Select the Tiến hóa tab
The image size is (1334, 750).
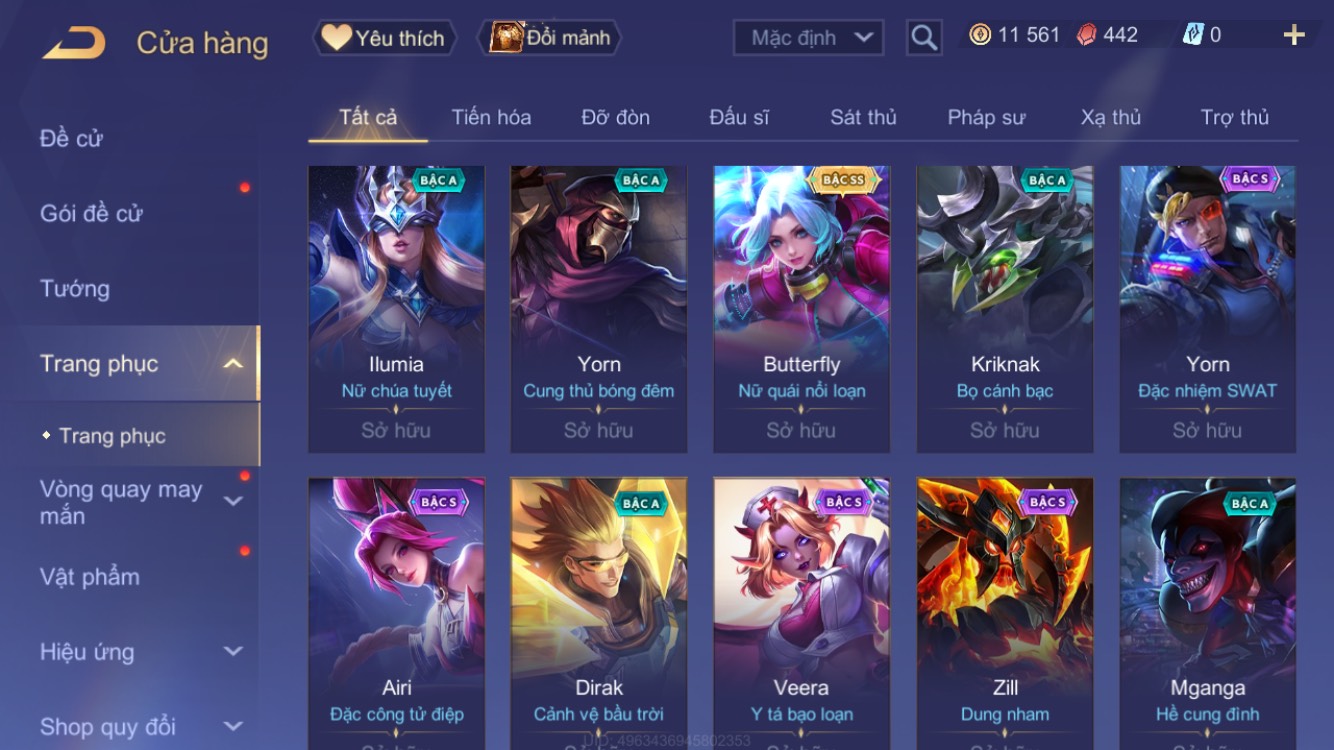[491, 117]
